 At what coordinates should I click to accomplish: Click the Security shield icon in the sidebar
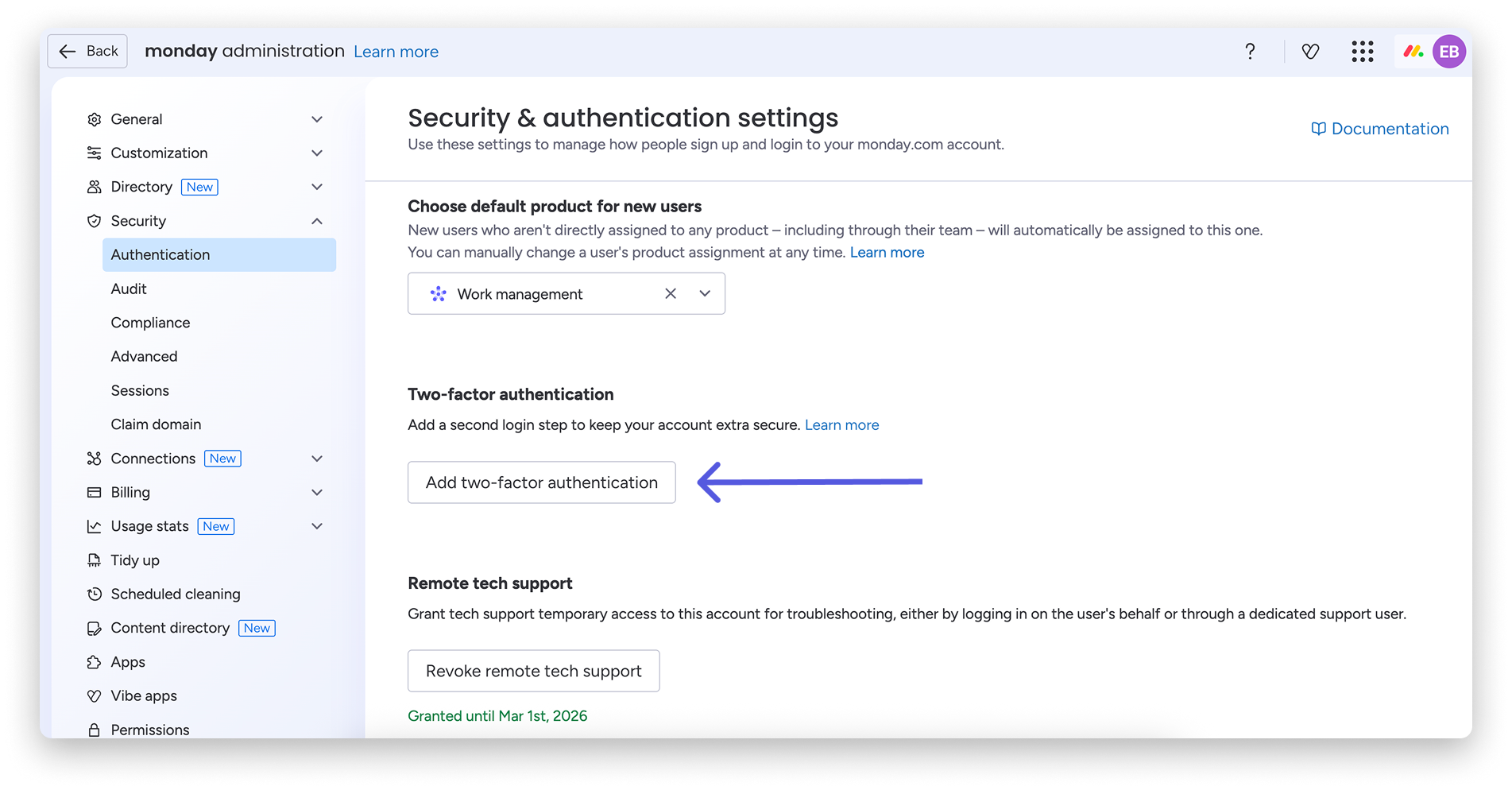pos(95,221)
